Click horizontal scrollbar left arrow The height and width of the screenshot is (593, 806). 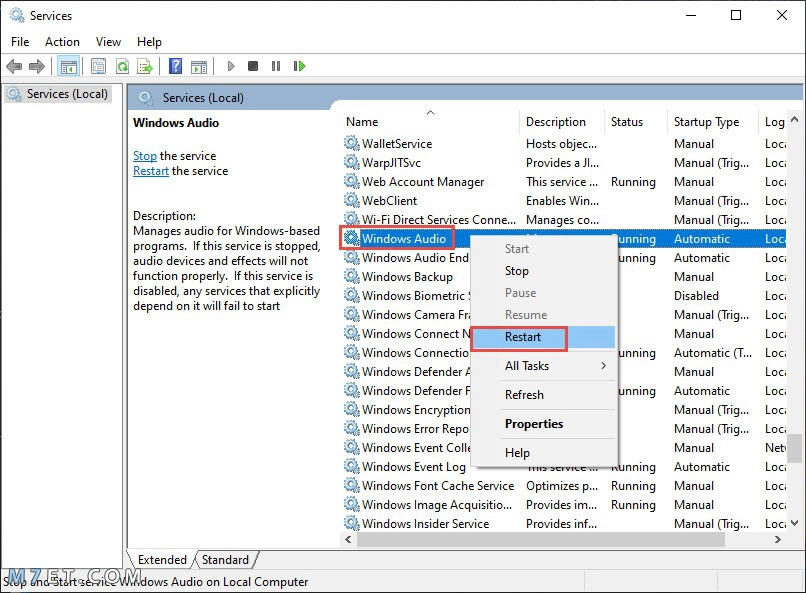[x=349, y=540]
